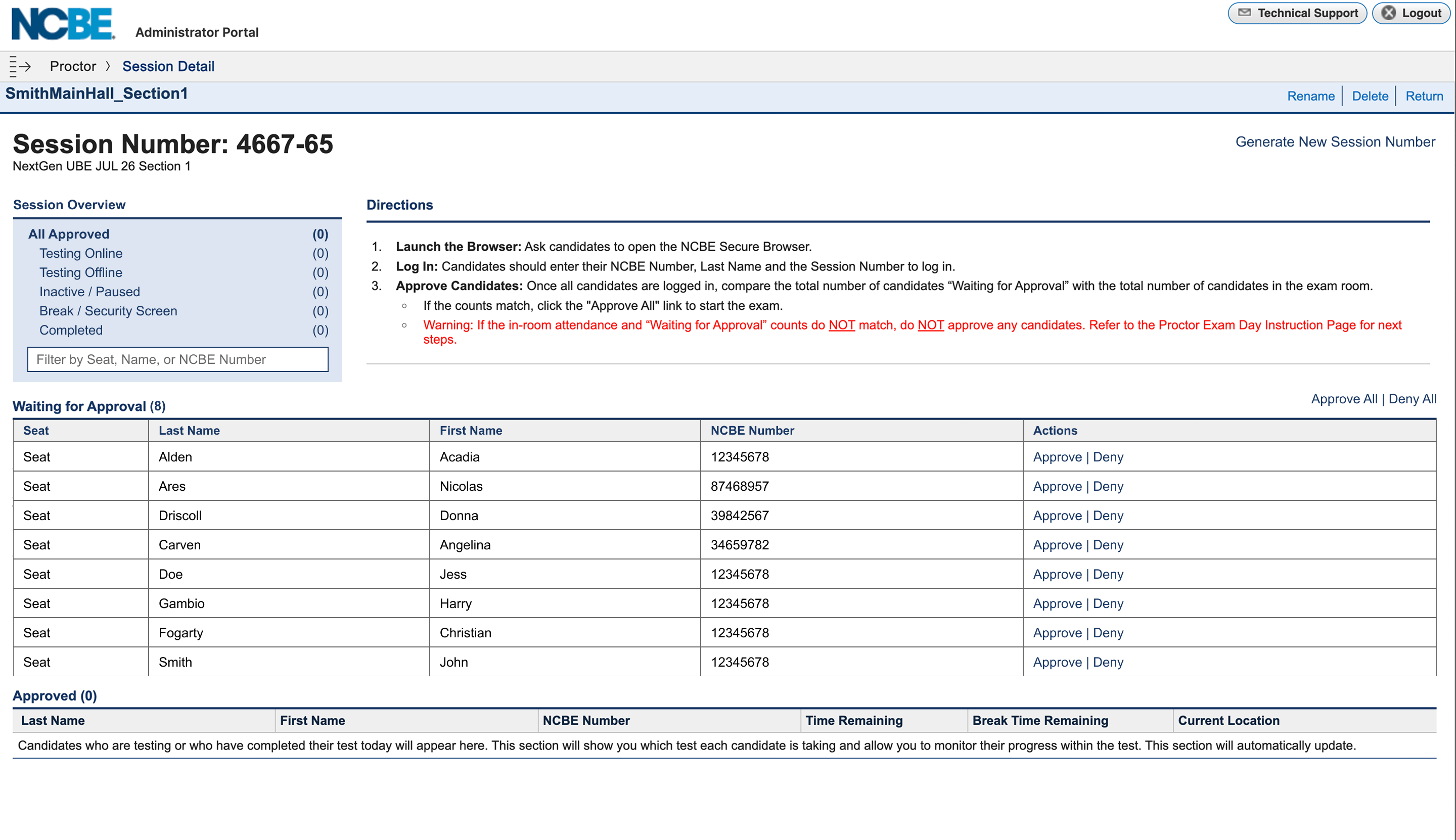Rename the SmithMainHall_Section1 session

pos(1310,96)
